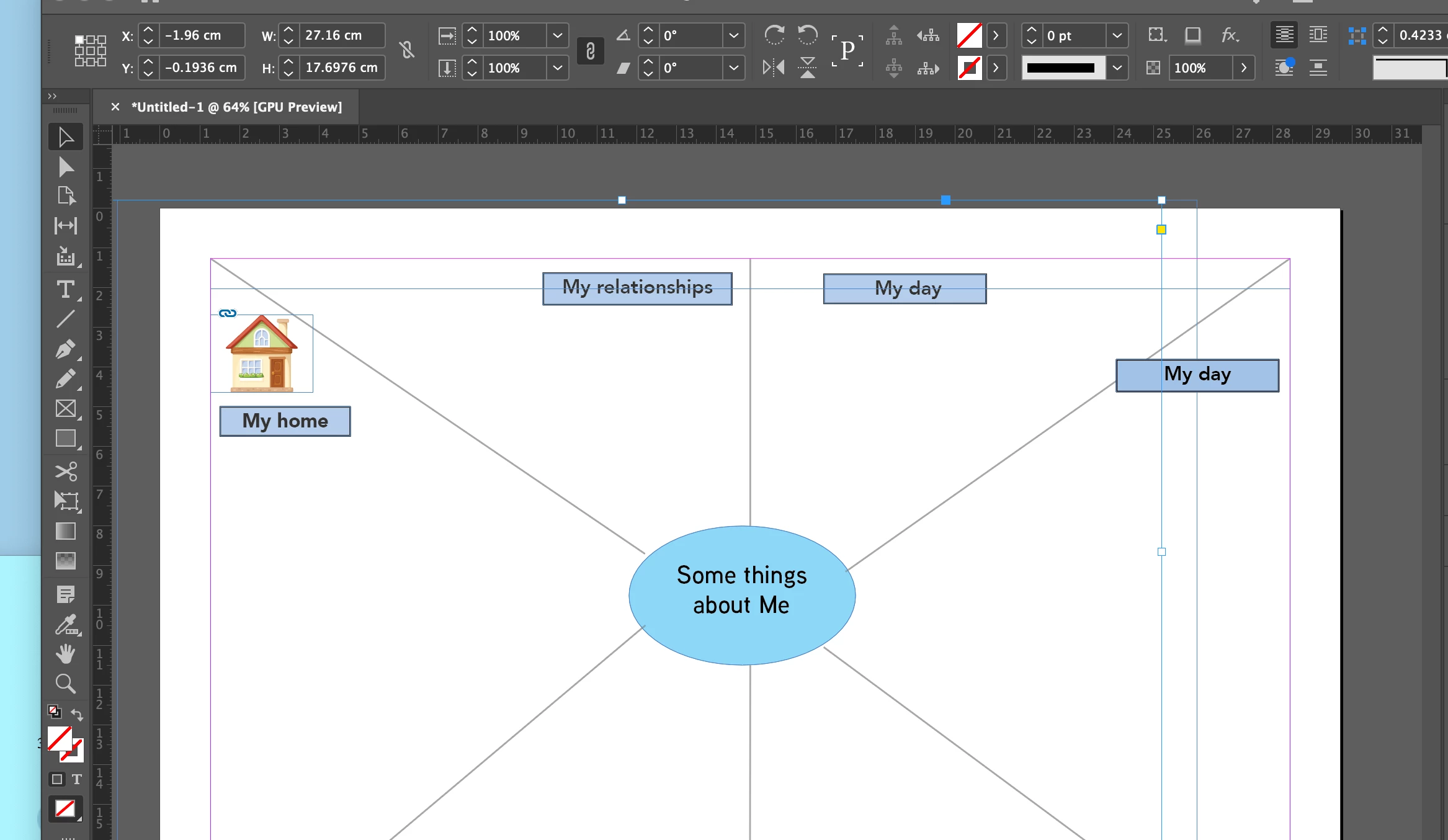Click the X position input field
This screenshot has width=1448, height=840.
(202, 35)
